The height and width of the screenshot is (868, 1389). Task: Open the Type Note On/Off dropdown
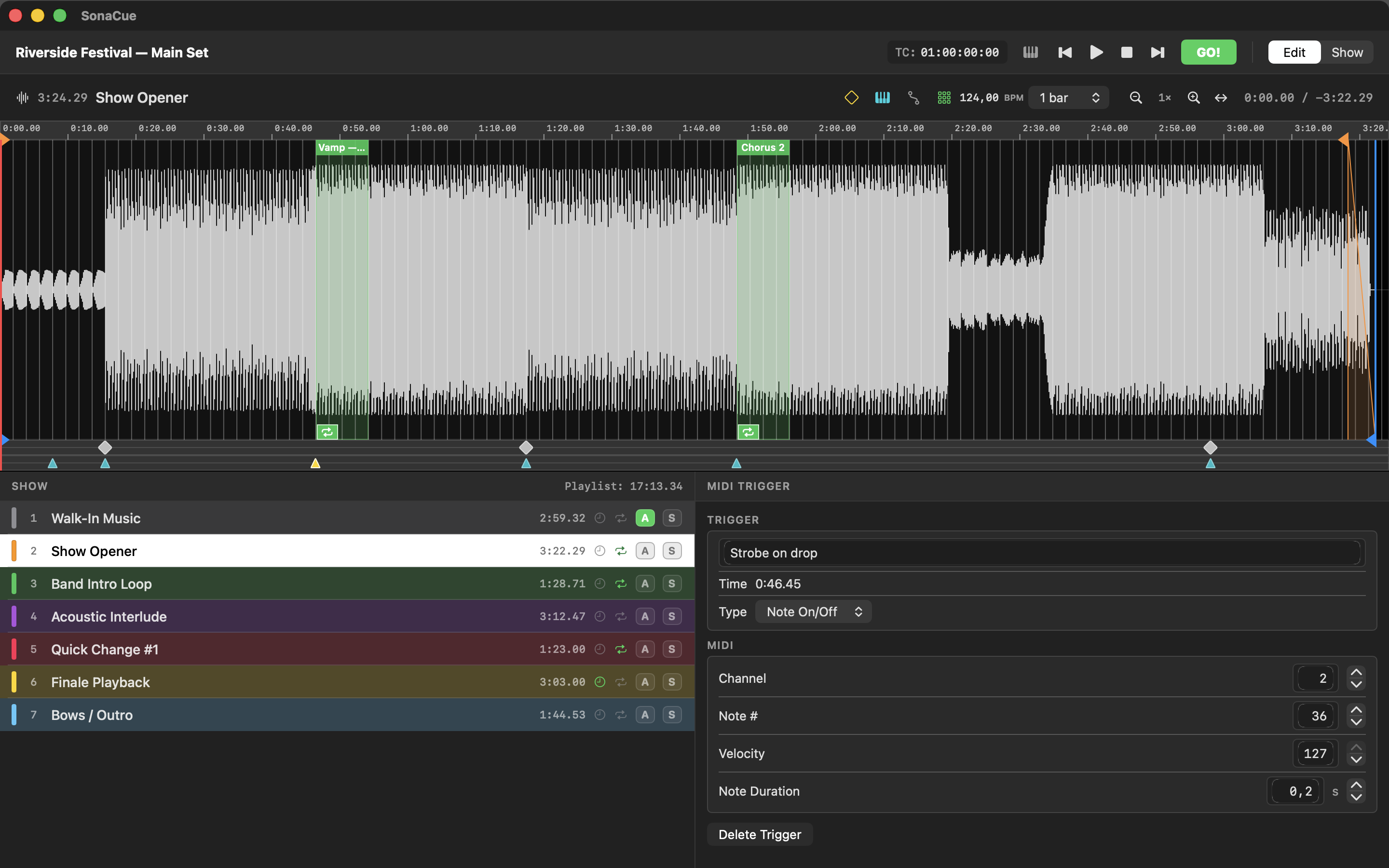pos(813,612)
